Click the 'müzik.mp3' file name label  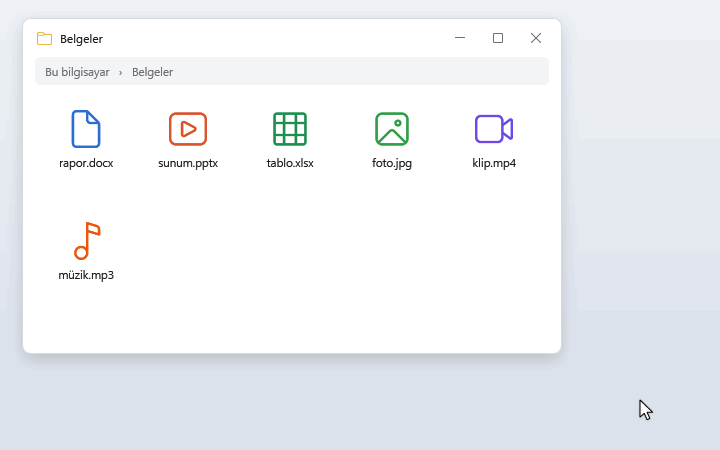(86, 275)
